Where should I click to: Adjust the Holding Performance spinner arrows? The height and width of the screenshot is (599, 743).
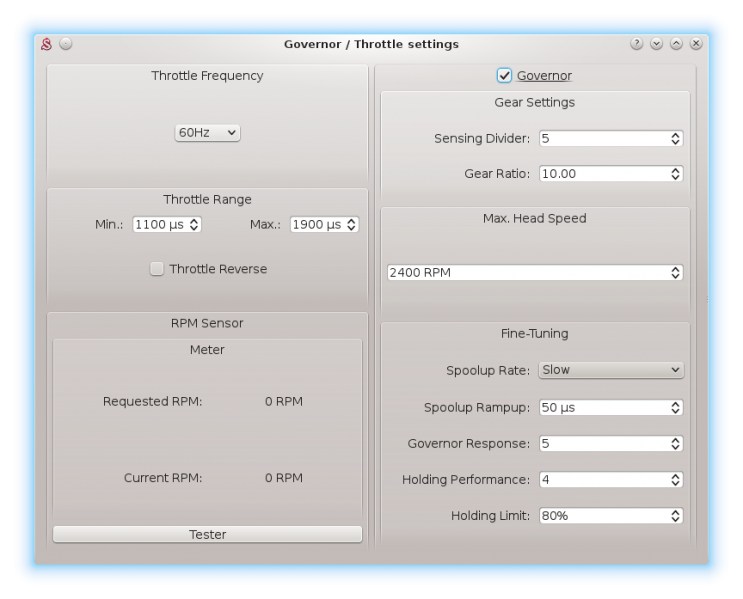676,480
